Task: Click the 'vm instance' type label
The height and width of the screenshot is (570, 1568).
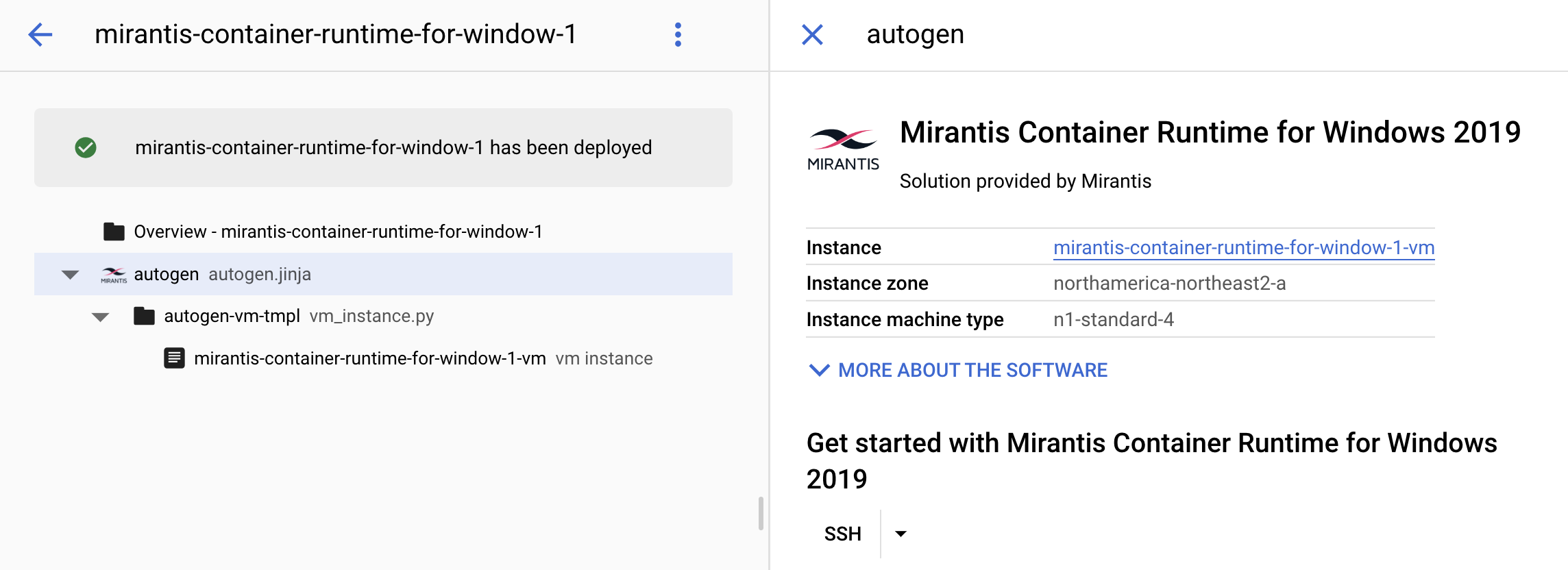Action: 604,358
